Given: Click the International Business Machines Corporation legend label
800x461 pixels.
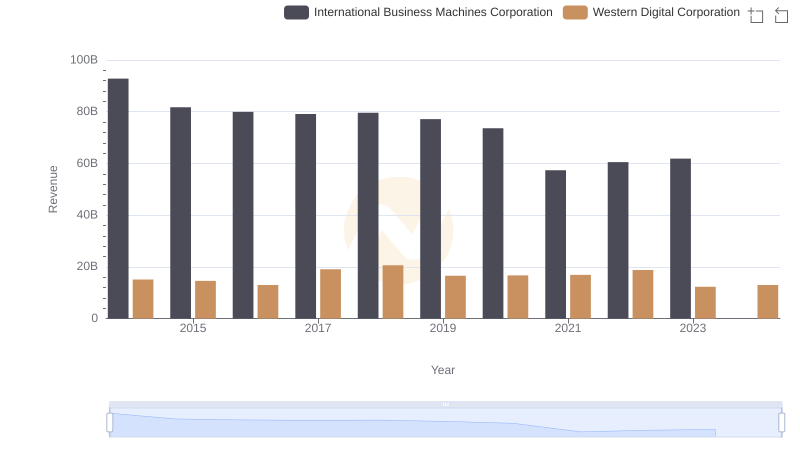Looking at the screenshot, I should [x=433, y=12].
